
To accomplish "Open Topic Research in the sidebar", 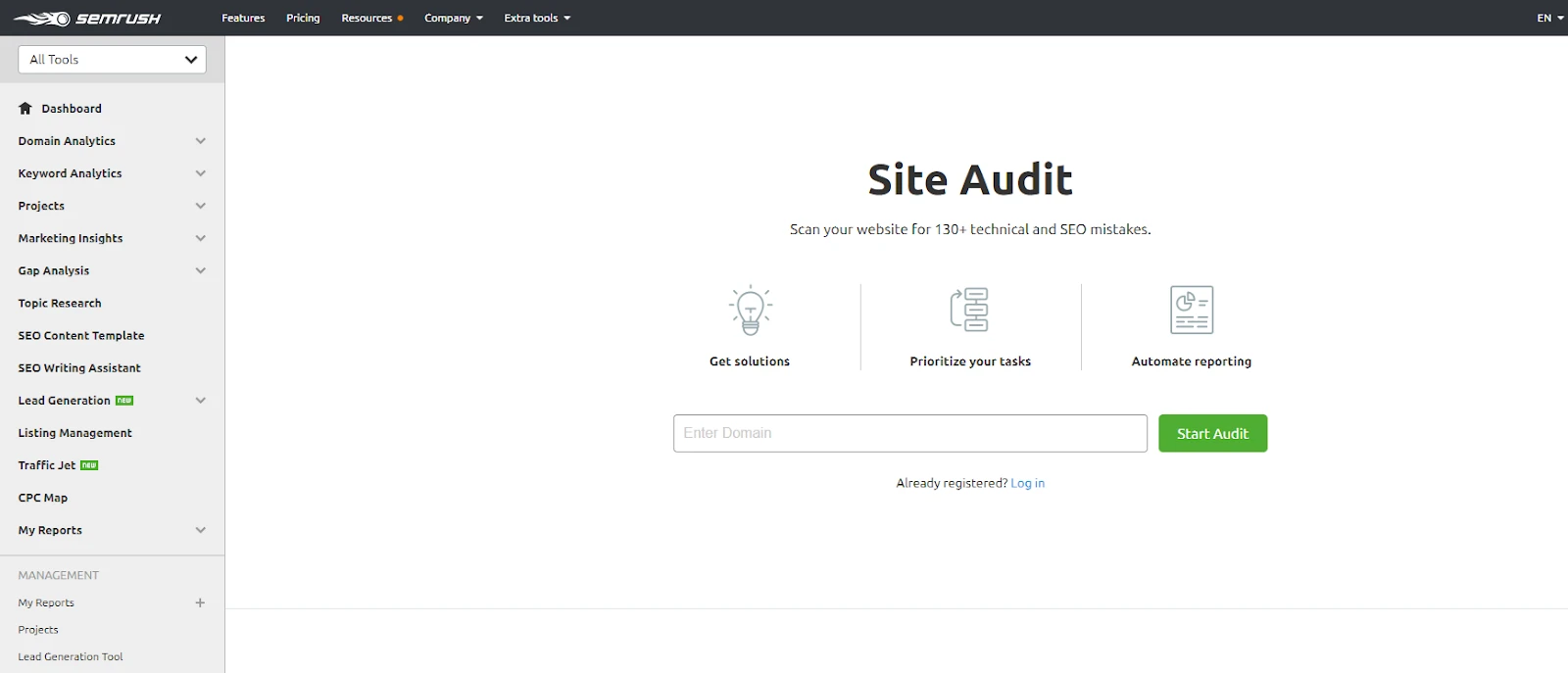I will click(60, 304).
